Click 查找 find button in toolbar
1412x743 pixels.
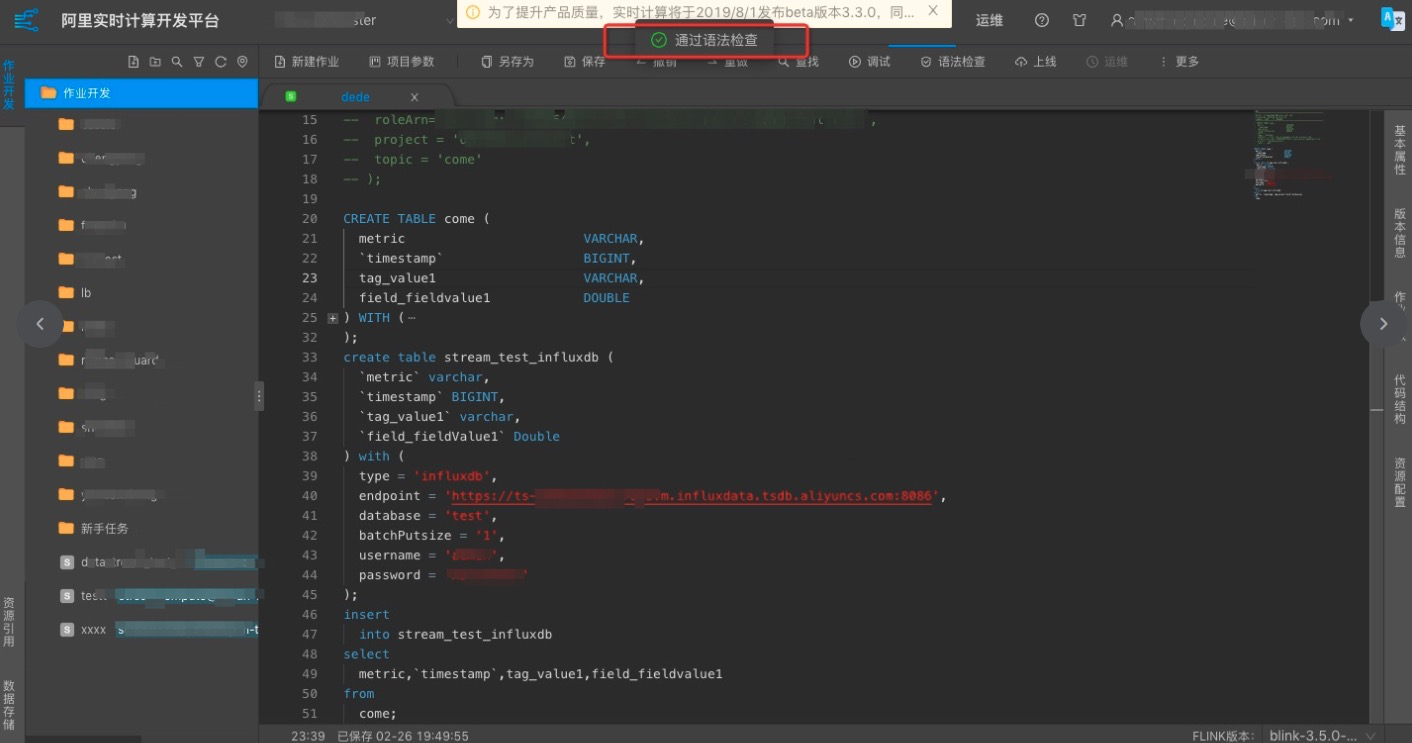click(798, 62)
